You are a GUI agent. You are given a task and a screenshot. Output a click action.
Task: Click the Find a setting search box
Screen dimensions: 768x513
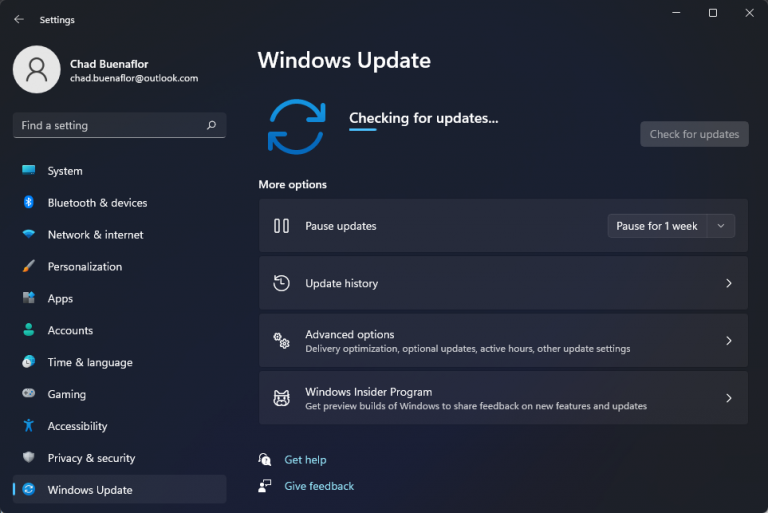(120, 125)
